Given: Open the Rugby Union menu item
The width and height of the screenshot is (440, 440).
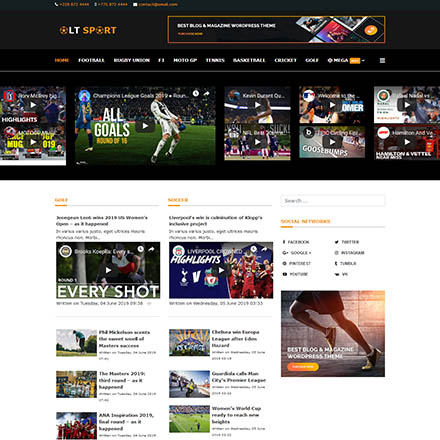Looking at the screenshot, I should [132, 60].
